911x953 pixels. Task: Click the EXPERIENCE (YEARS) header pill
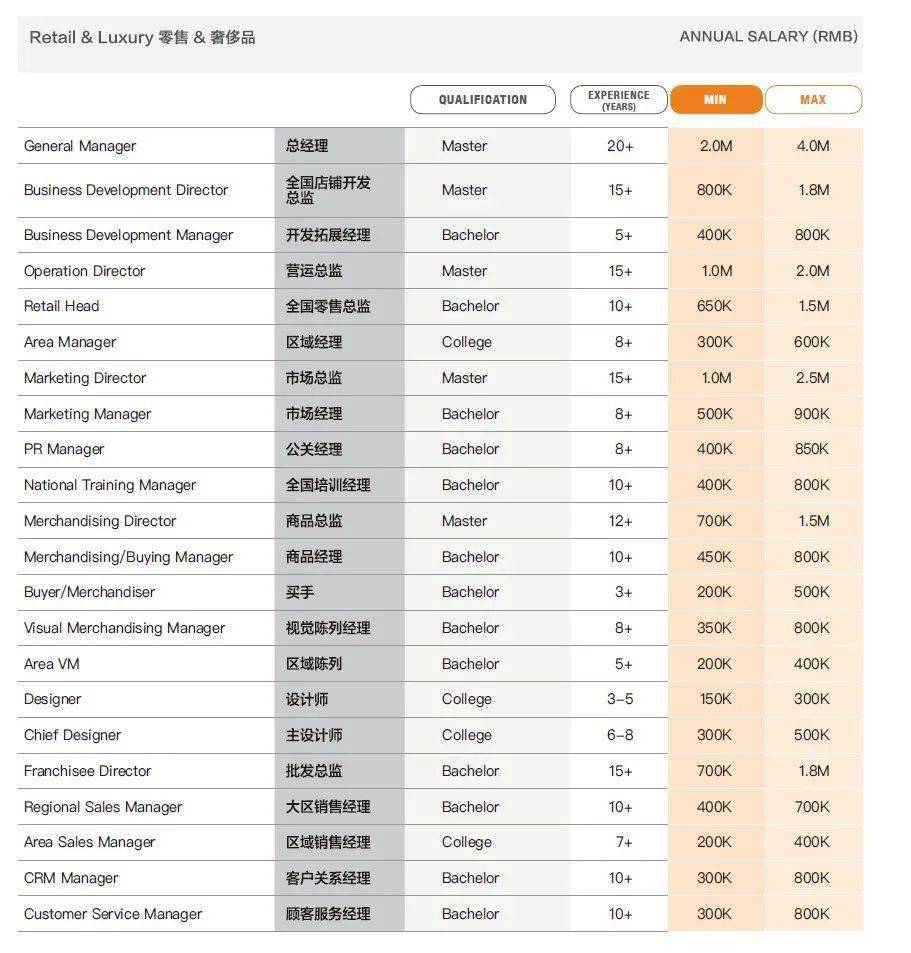pyautogui.click(x=618, y=100)
